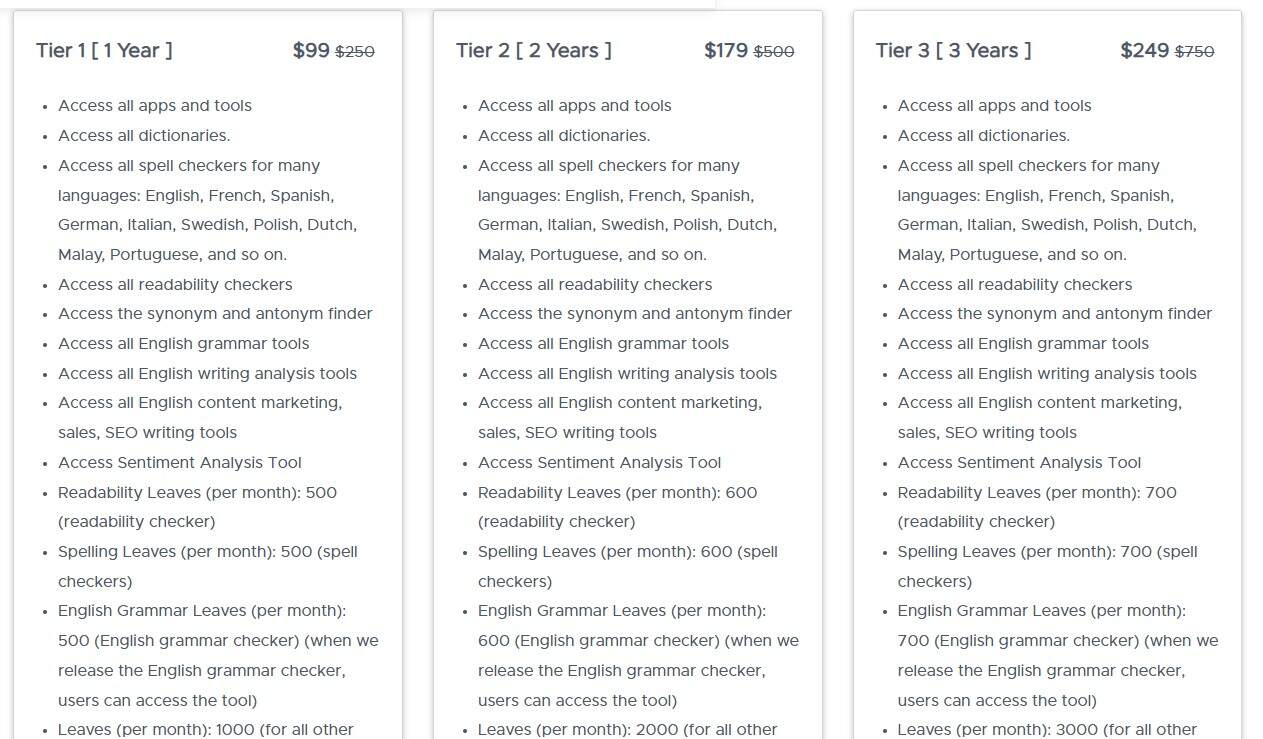Click the crossed-out $500 original price
Viewport: 1263px width, 739px height.
coord(774,51)
